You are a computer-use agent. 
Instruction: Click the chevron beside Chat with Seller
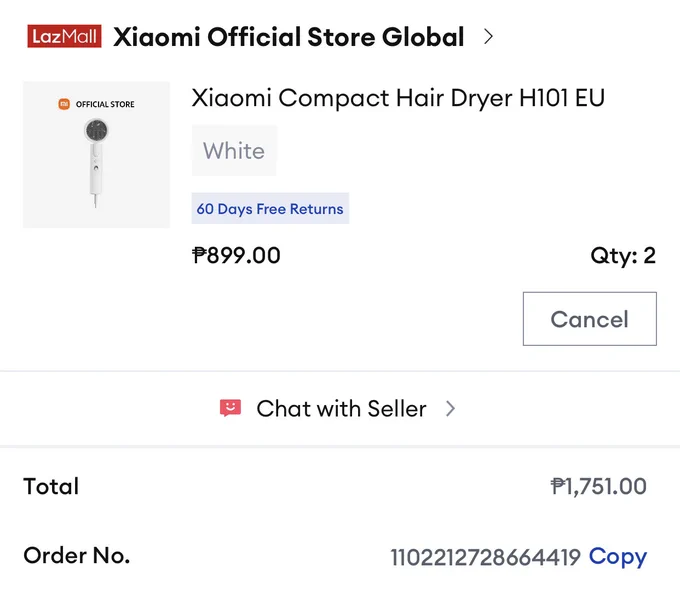click(x=451, y=409)
